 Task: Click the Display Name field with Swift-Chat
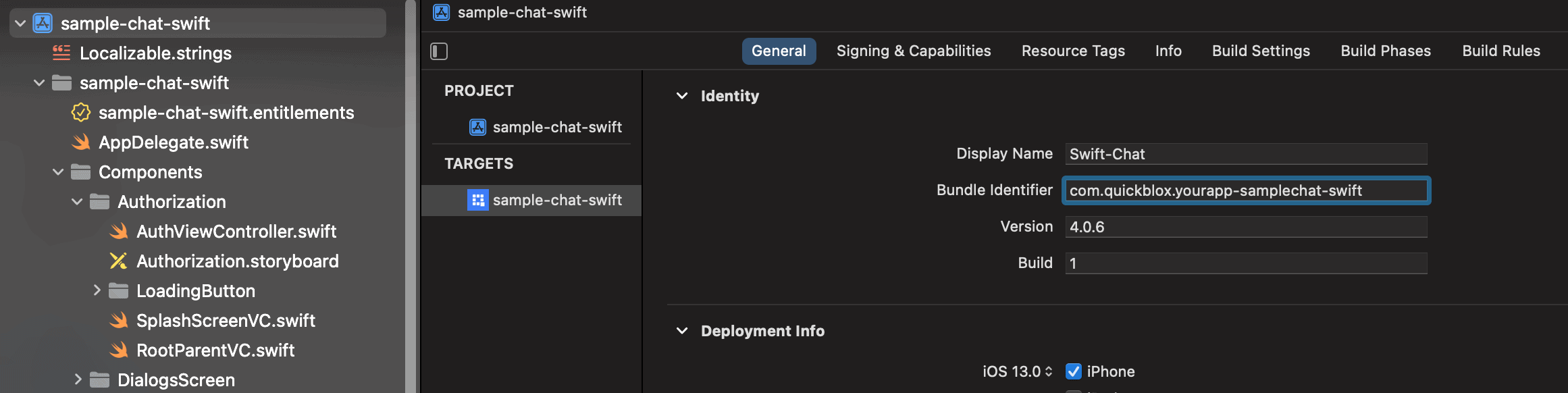(x=1246, y=154)
